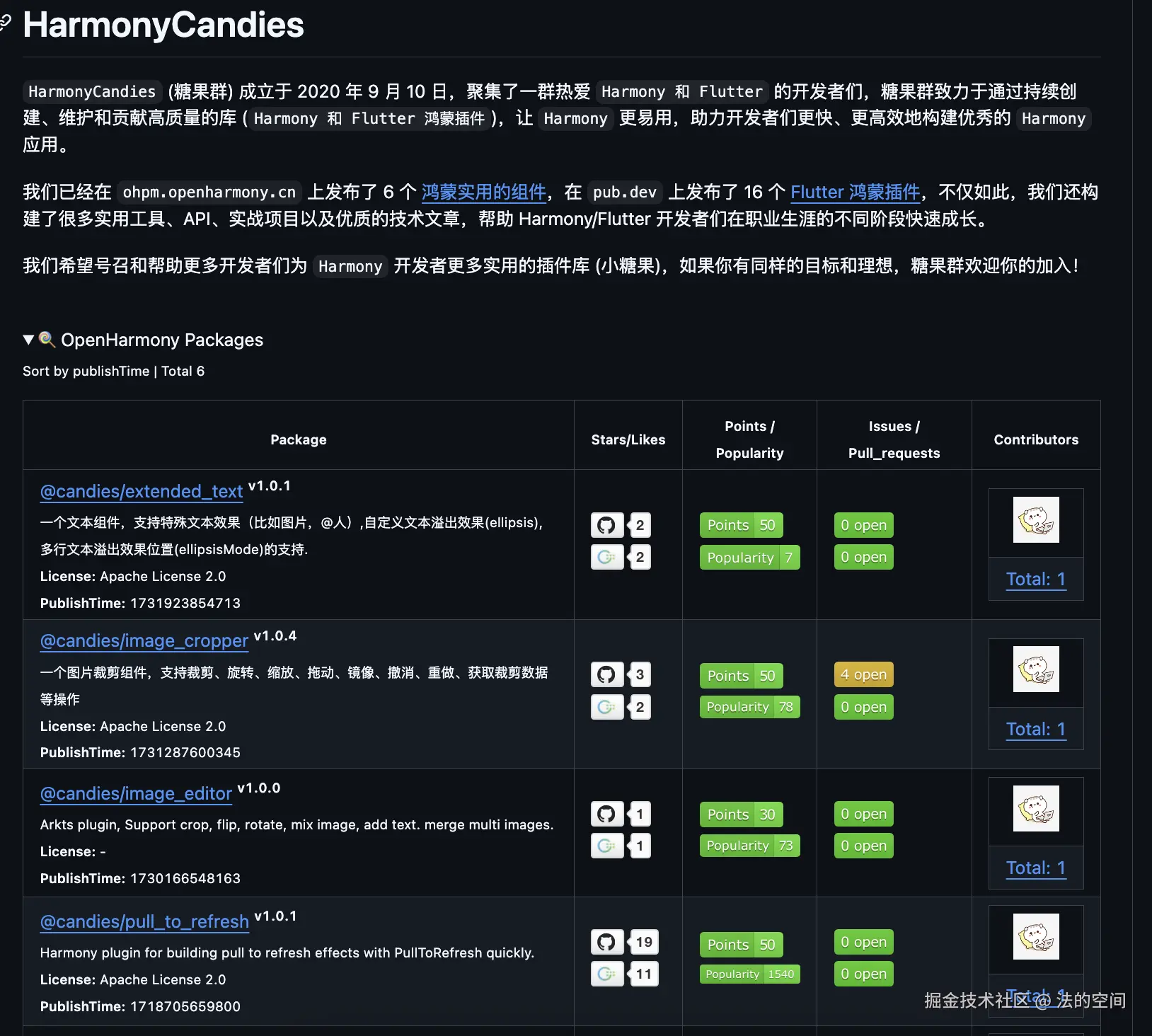Click the Points 30 badge for image_editor
1152x1036 pixels.
[x=740, y=814]
